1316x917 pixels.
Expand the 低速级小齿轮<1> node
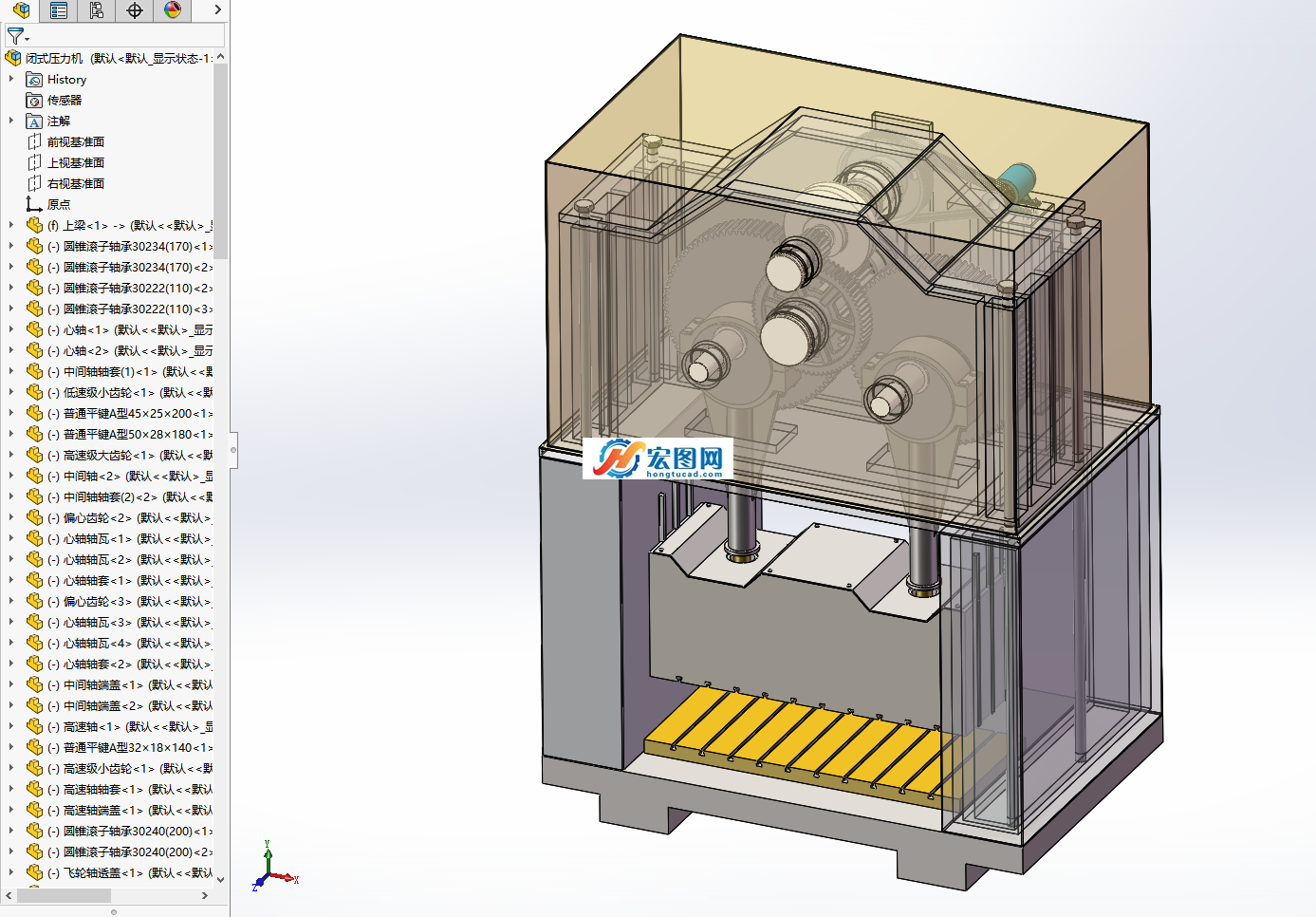(x=11, y=392)
